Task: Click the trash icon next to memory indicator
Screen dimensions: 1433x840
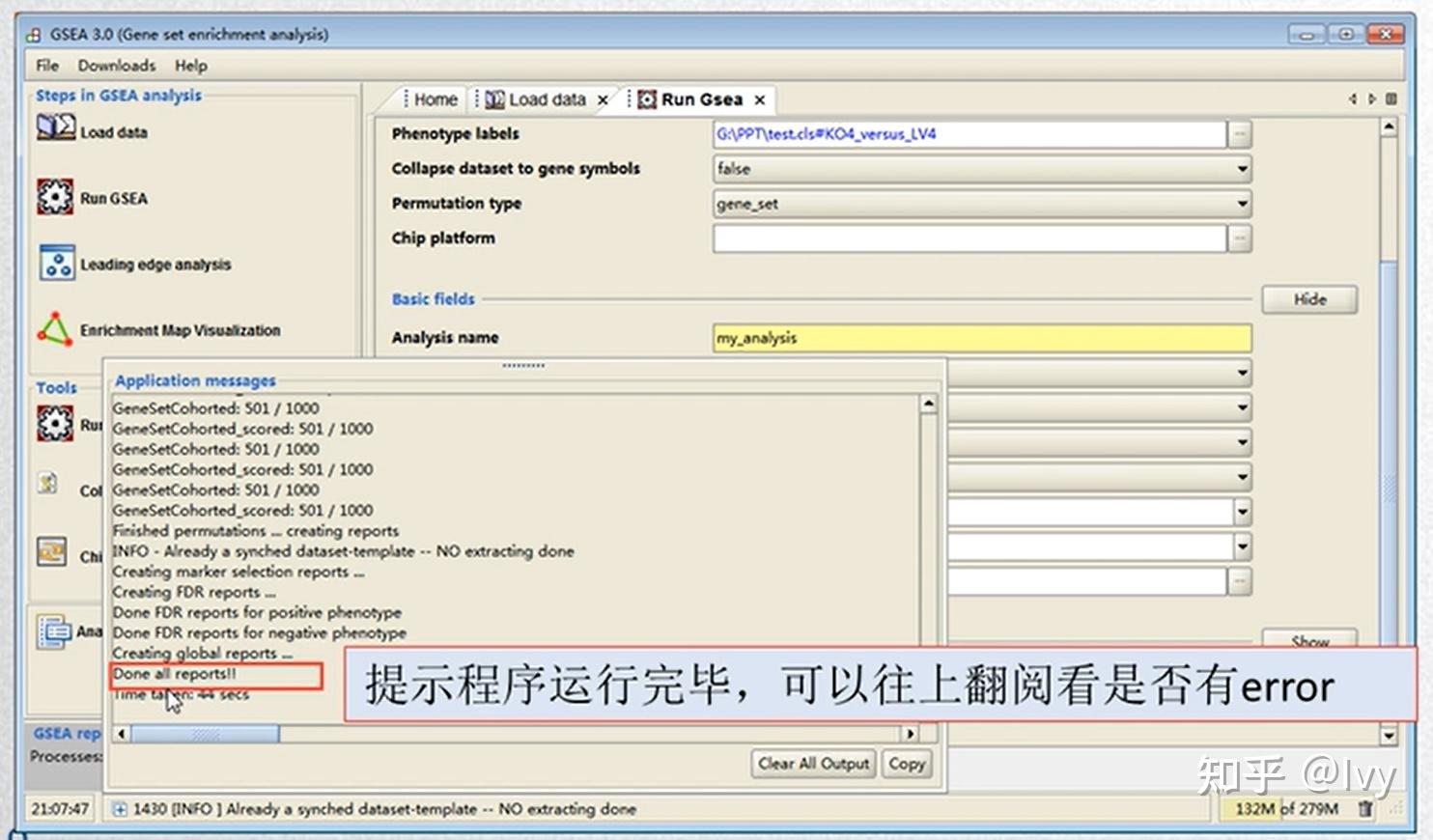Action: point(1367,809)
